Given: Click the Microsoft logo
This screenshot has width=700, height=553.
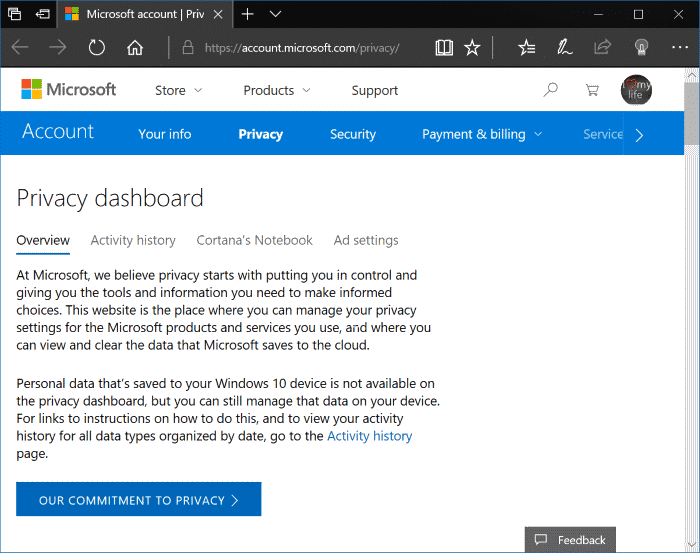Looking at the screenshot, I should point(68,89).
